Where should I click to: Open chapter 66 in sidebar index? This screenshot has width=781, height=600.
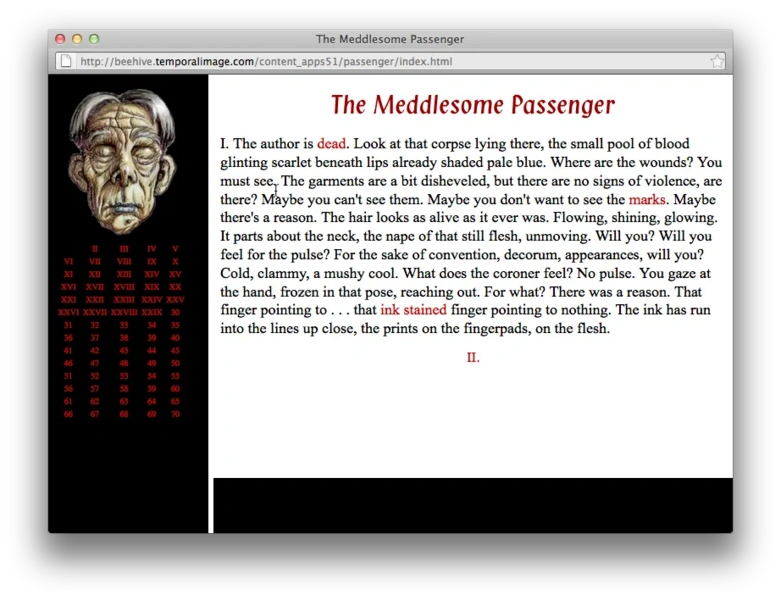click(68, 414)
